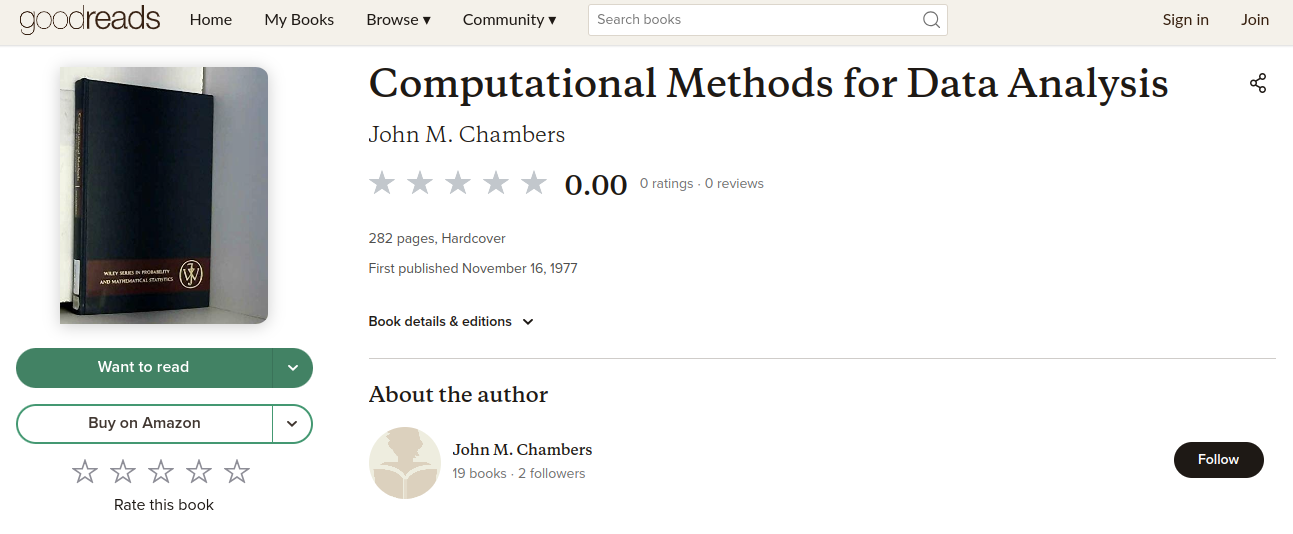Open the Buy on Amazon dropdown arrow
The image size is (1293, 534).
pos(292,424)
